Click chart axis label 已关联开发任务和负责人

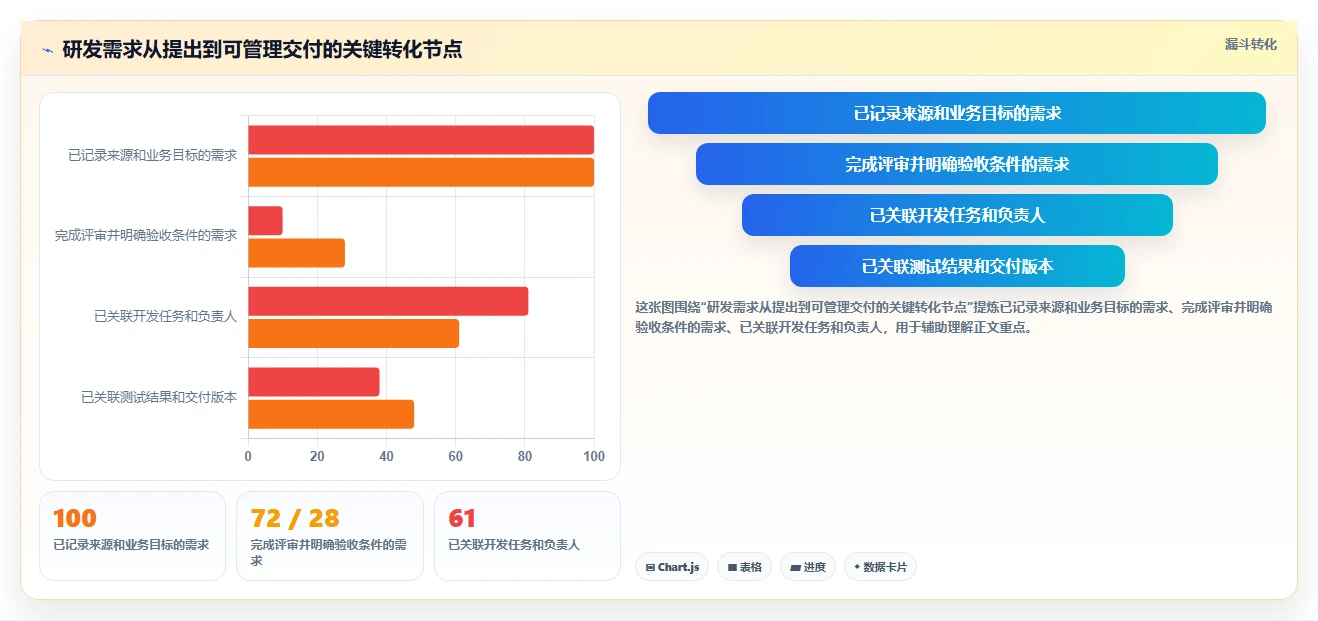tap(166, 317)
